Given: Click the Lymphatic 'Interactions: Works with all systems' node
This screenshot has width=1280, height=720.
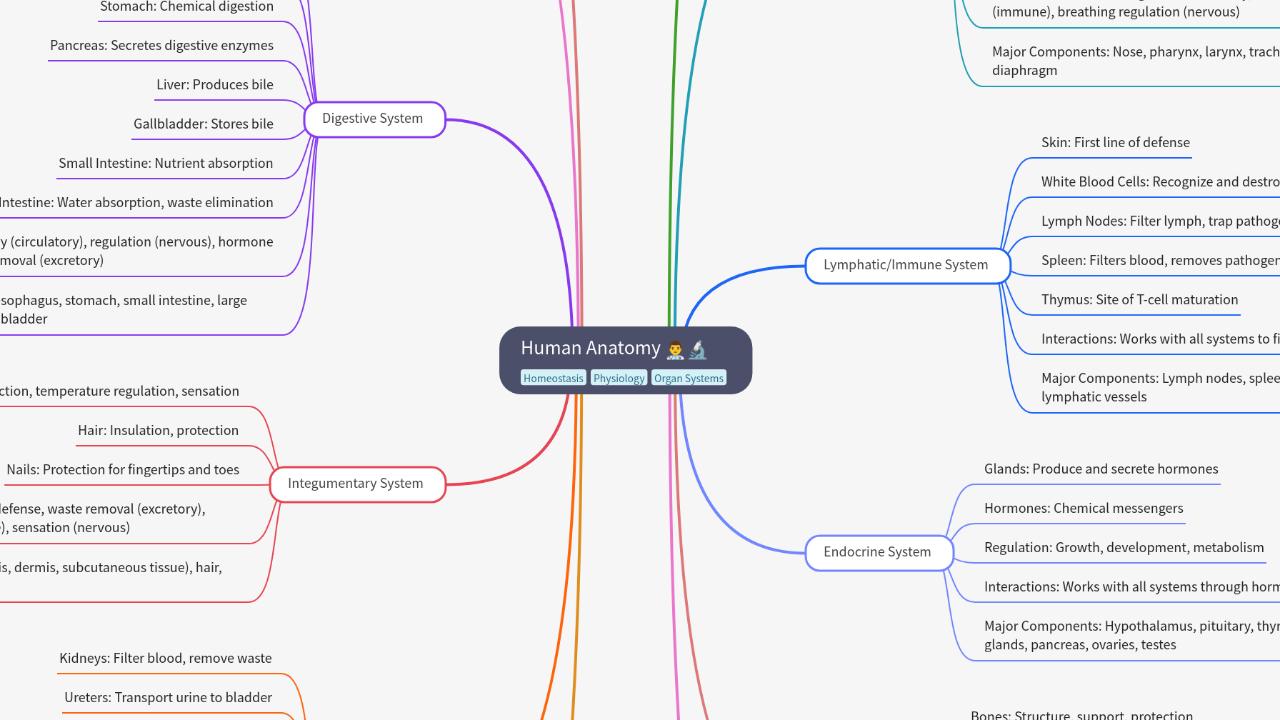Looking at the screenshot, I should [1160, 339].
